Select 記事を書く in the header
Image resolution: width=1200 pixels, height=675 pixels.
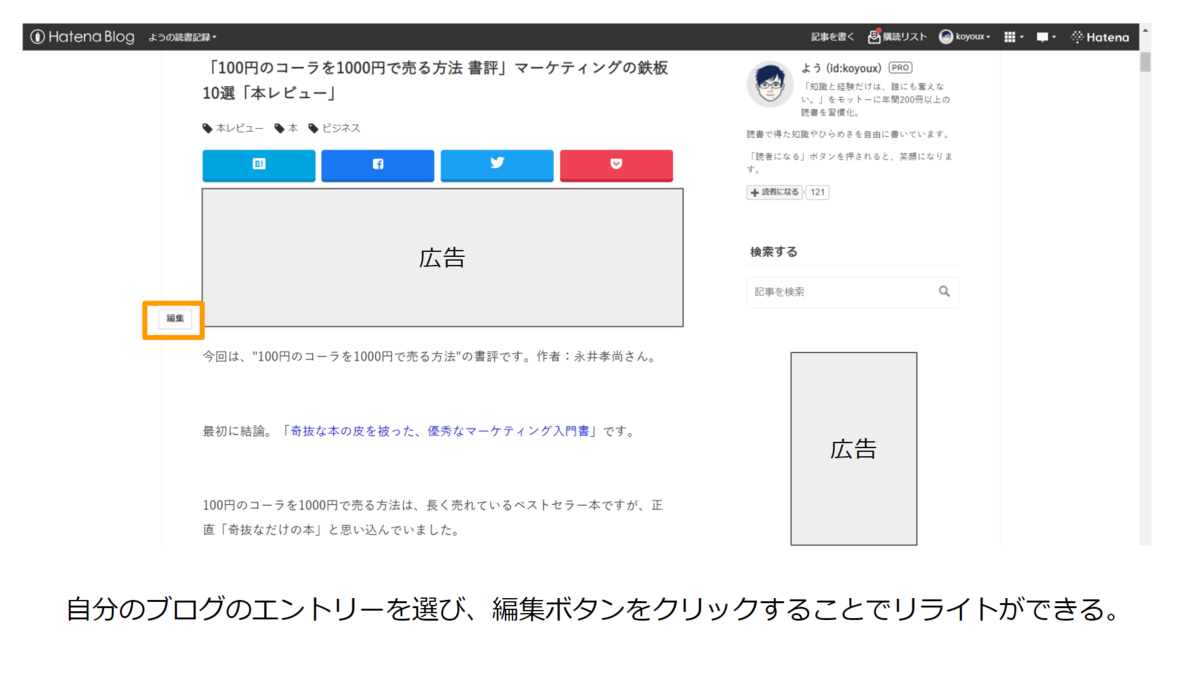pyautogui.click(x=833, y=36)
